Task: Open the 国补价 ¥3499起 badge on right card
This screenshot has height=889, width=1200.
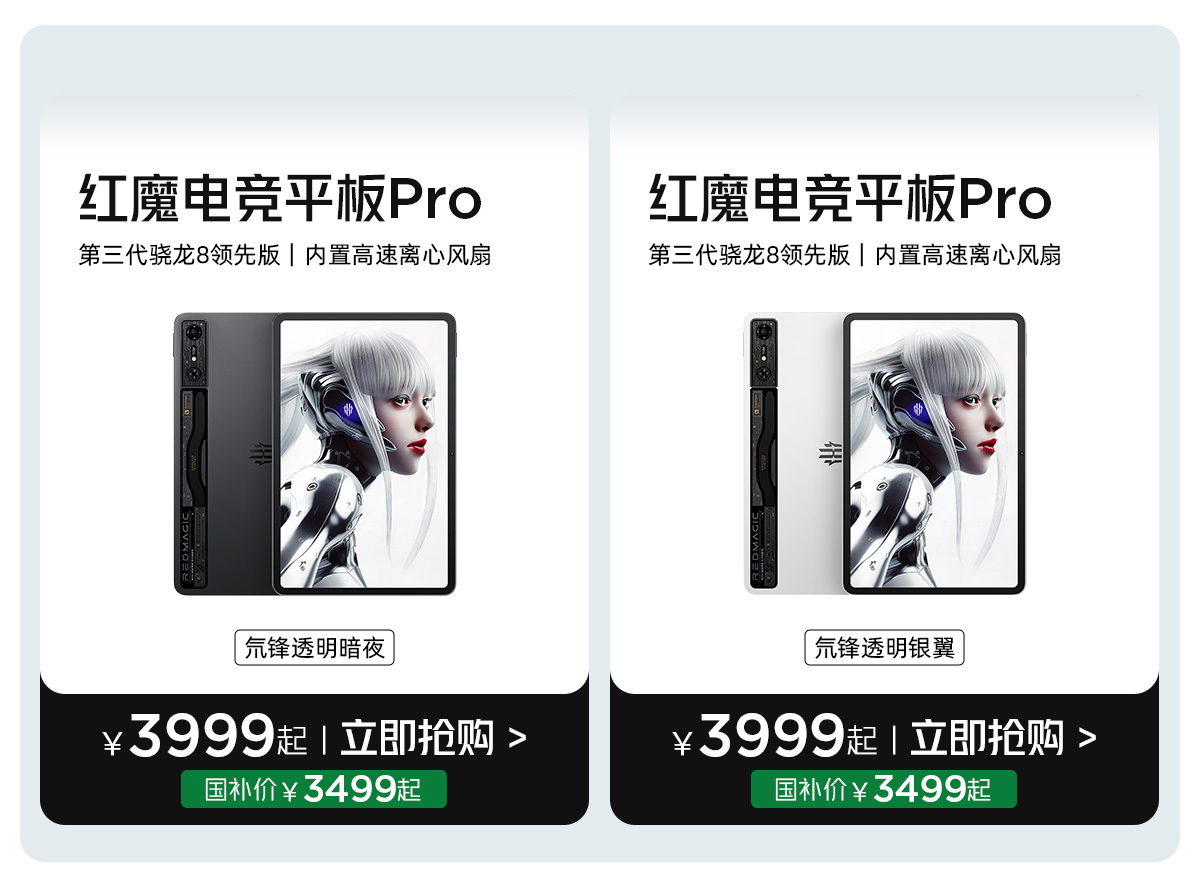Action: [884, 789]
